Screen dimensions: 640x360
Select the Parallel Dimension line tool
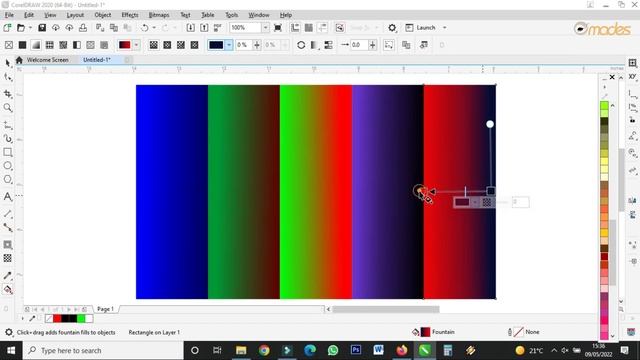tap(7, 214)
